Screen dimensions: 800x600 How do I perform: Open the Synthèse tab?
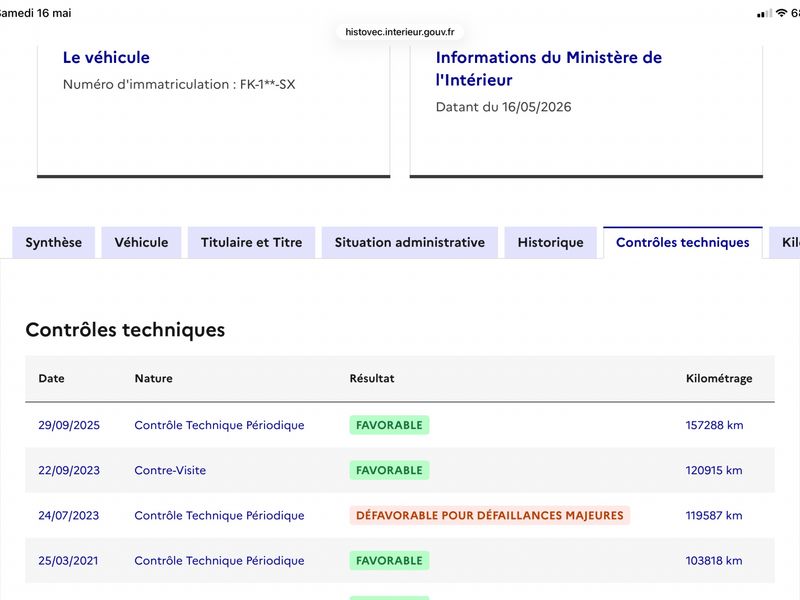(54, 242)
